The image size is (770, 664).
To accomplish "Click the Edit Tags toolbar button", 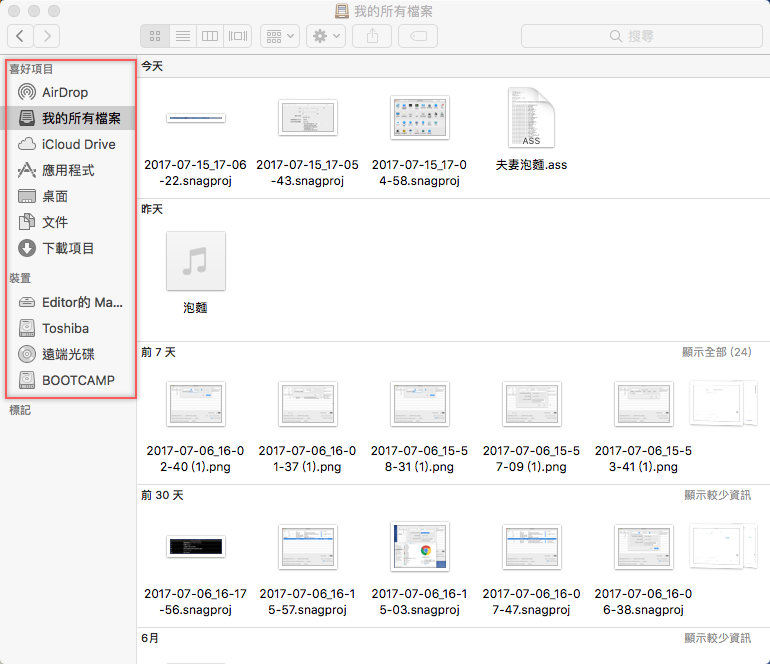I will point(418,36).
